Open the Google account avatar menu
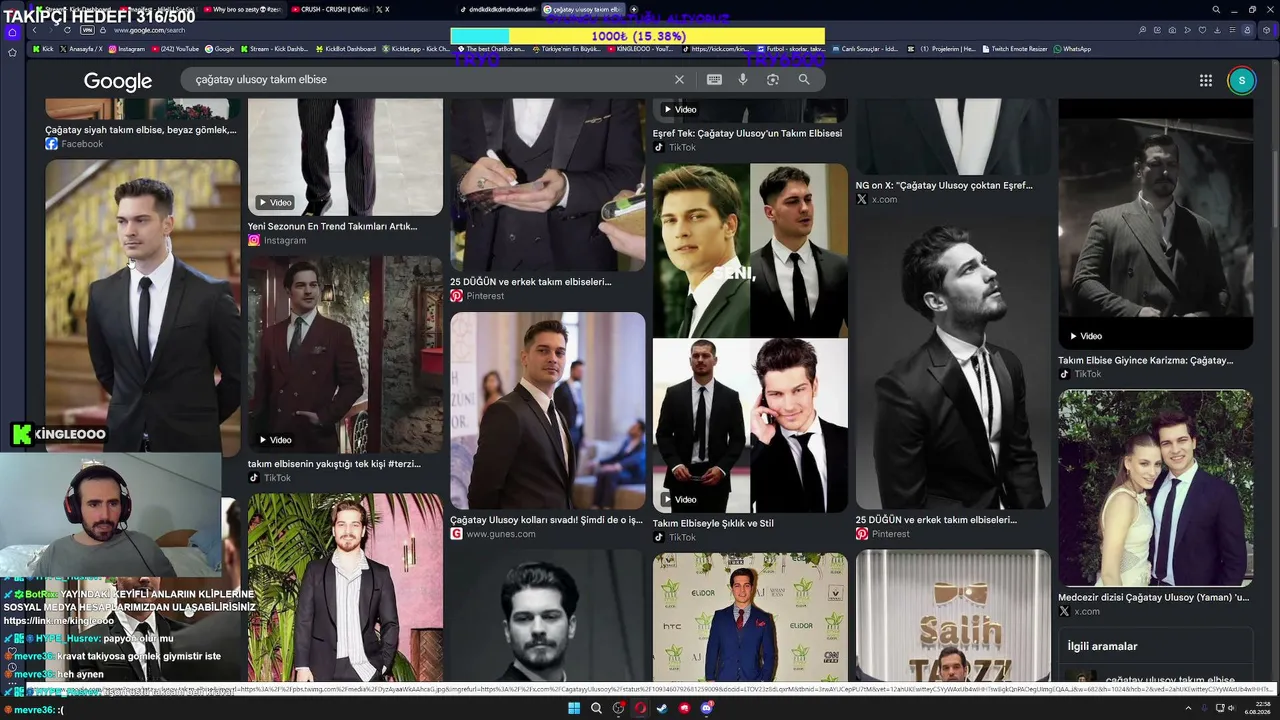Image resolution: width=1280 pixels, height=720 pixels. tap(1241, 80)
